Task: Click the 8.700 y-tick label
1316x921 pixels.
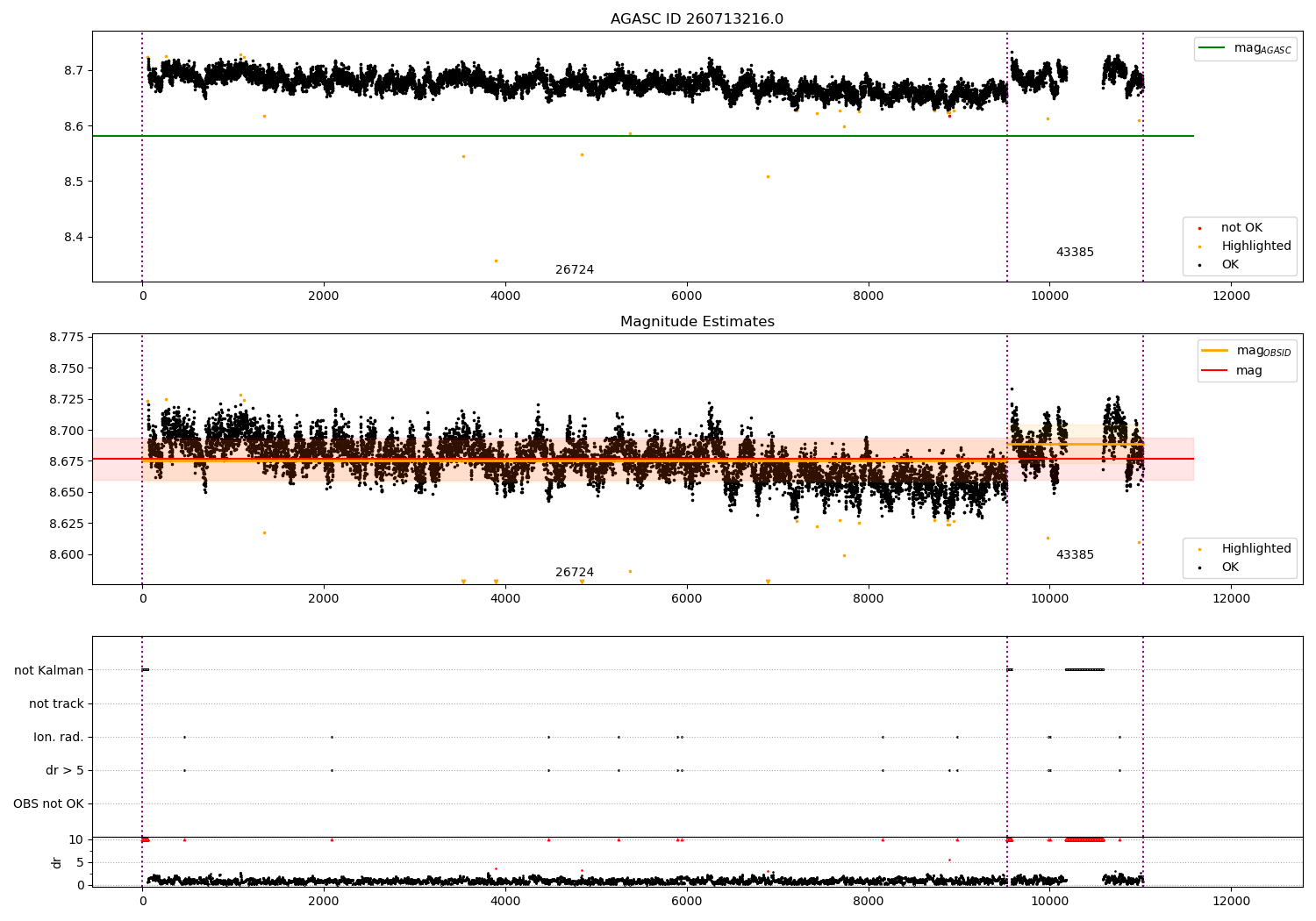Action: click(67, 431)
